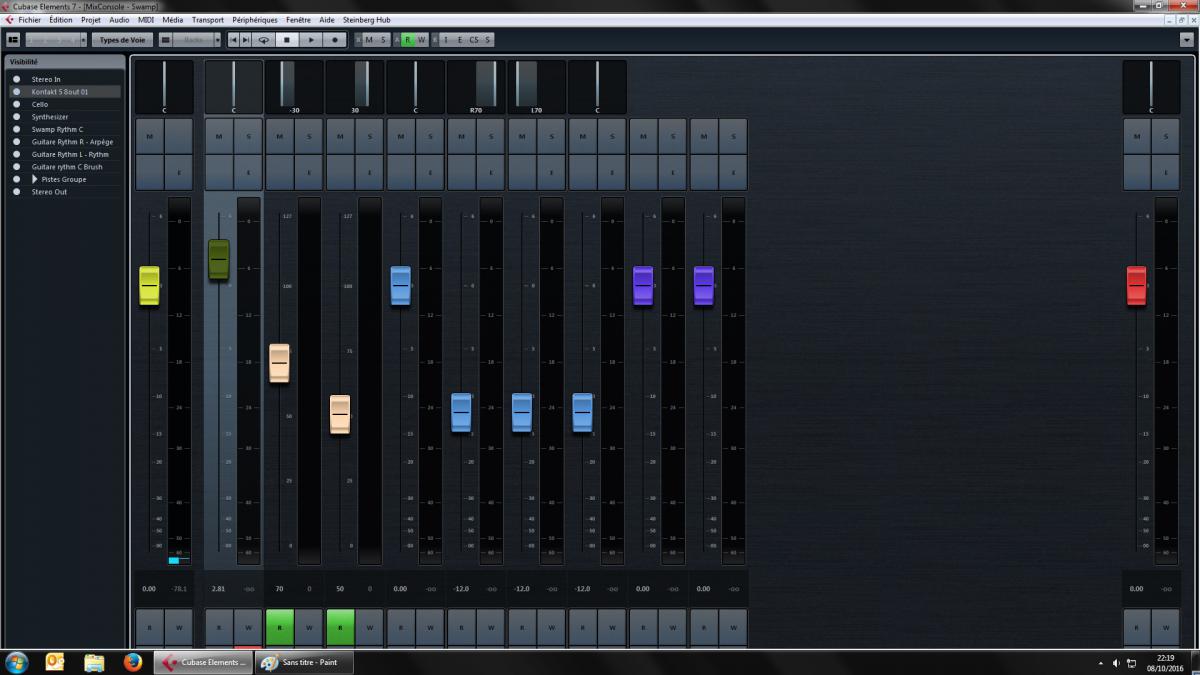Screen dimensions: 1200x675
Task: Open edit settings on the channel panned R70
Action: pyautogui.click(x=491, y=172)
